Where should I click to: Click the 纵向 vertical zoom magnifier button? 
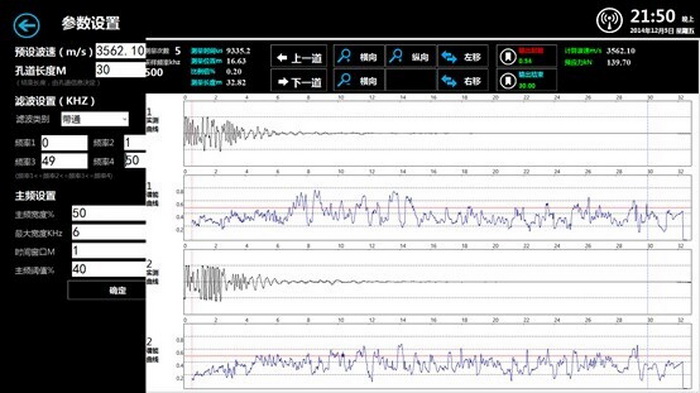[x=410, y=57]
